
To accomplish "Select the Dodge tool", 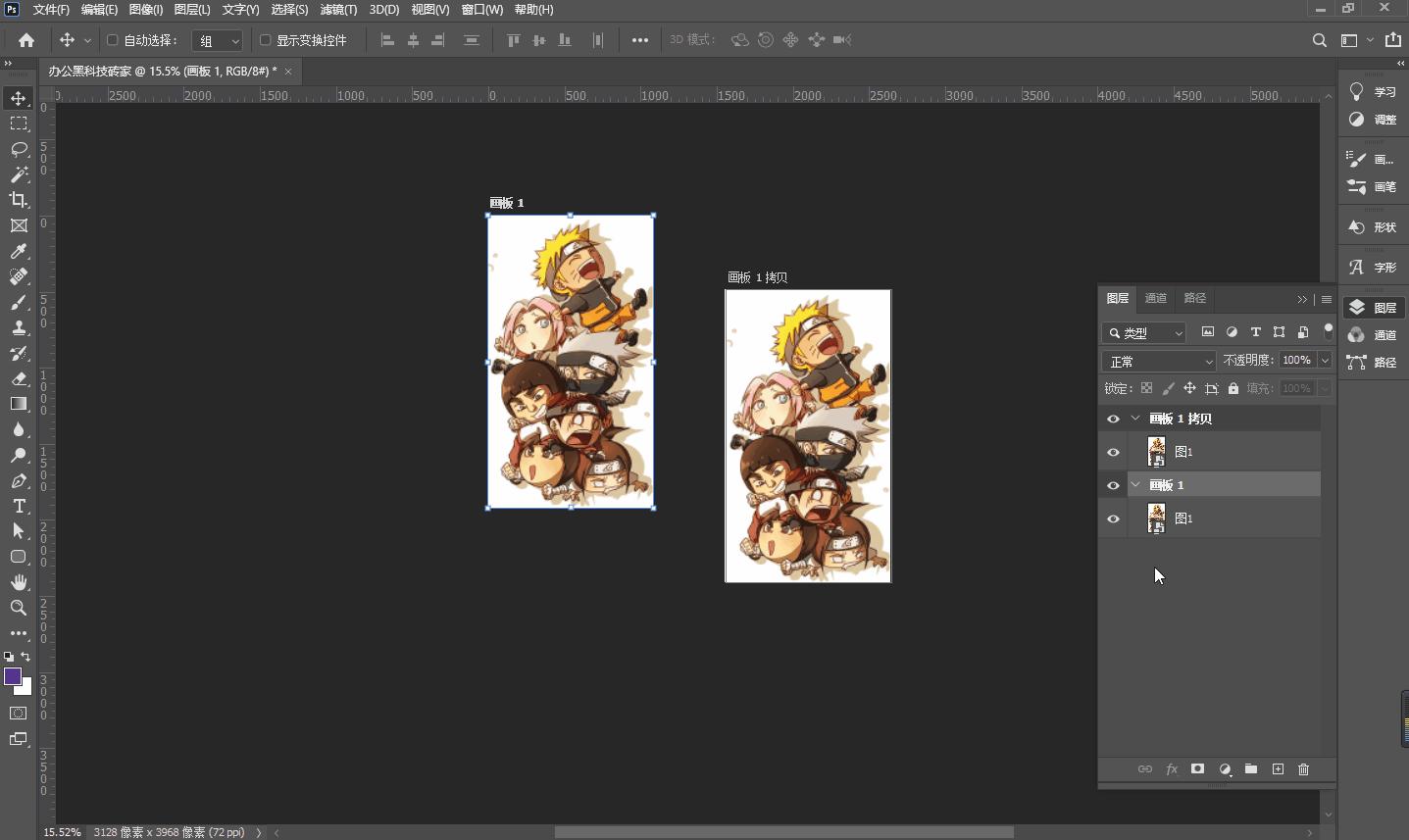I will tap(19, 455).
